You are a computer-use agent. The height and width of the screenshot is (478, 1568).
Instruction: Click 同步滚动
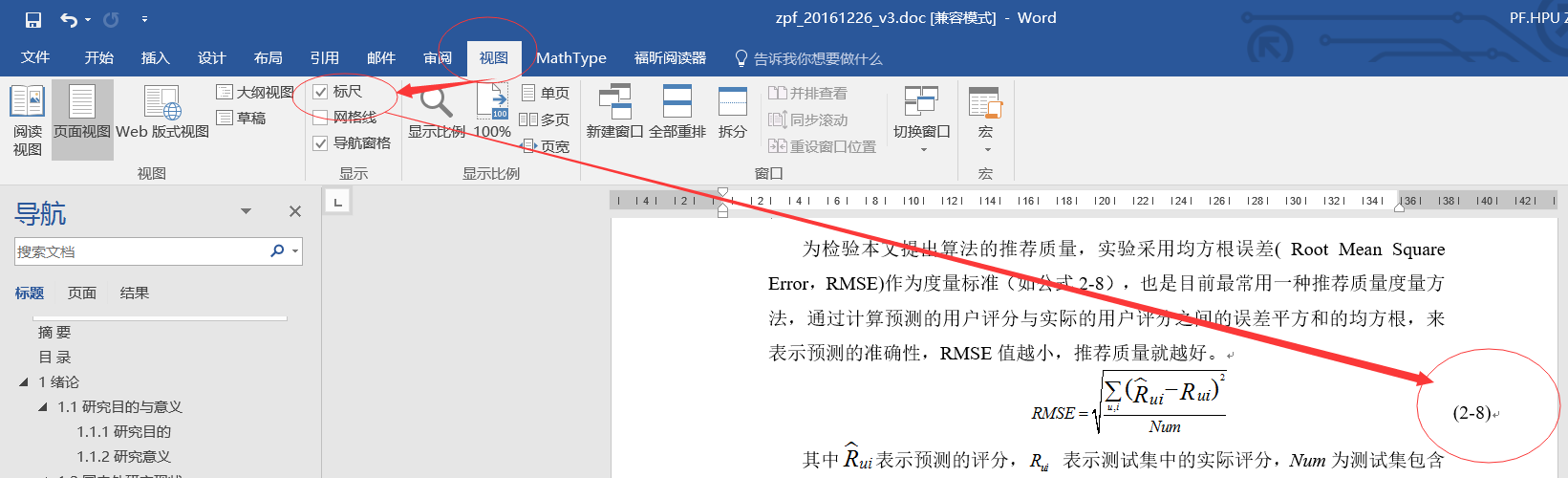coord(808,120)
